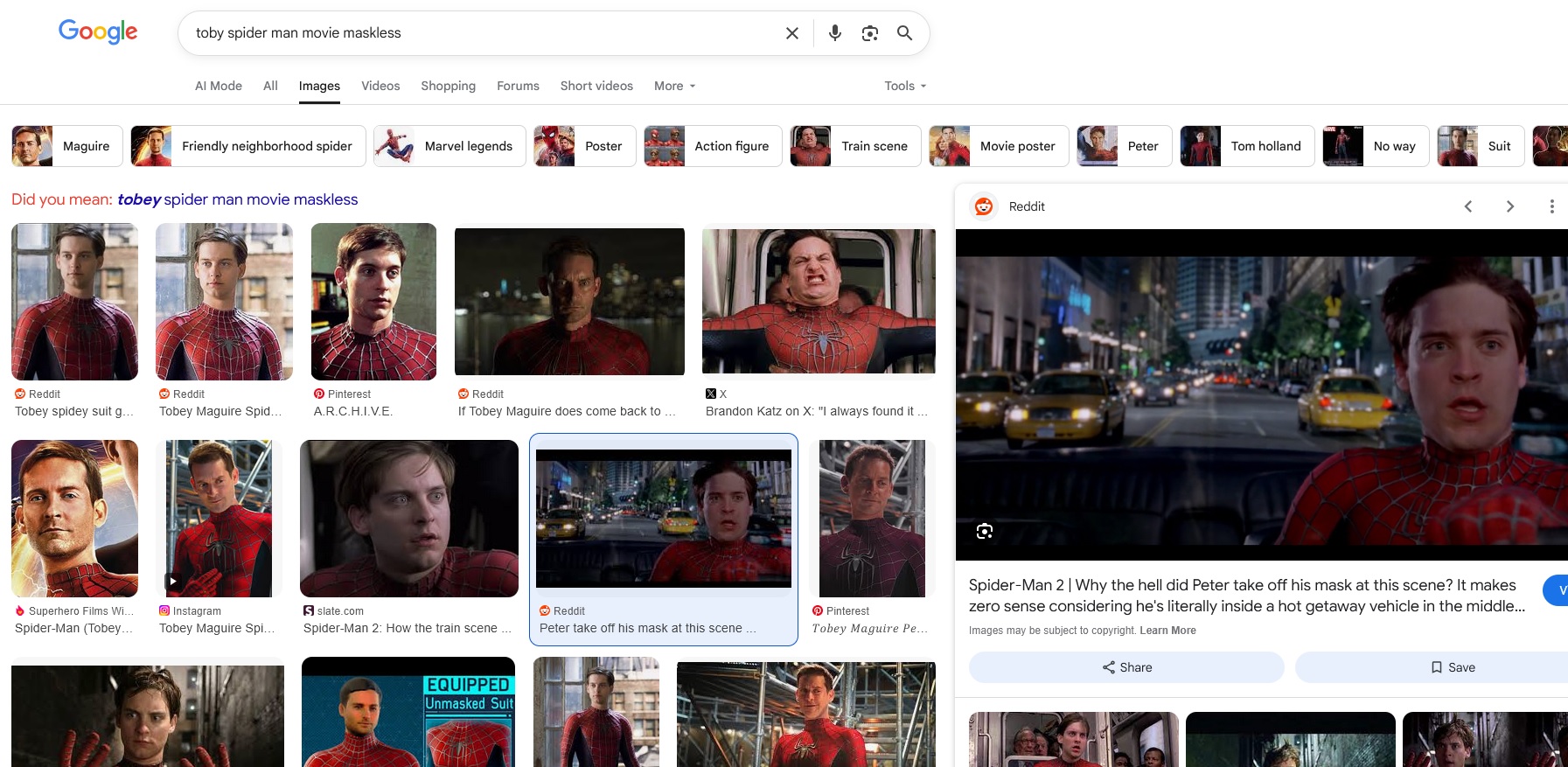Switch to AI Mode tab
Image resolution: width=1568 pixels, height=767 pixels.
pyautogui.click(x=219, y=86)
